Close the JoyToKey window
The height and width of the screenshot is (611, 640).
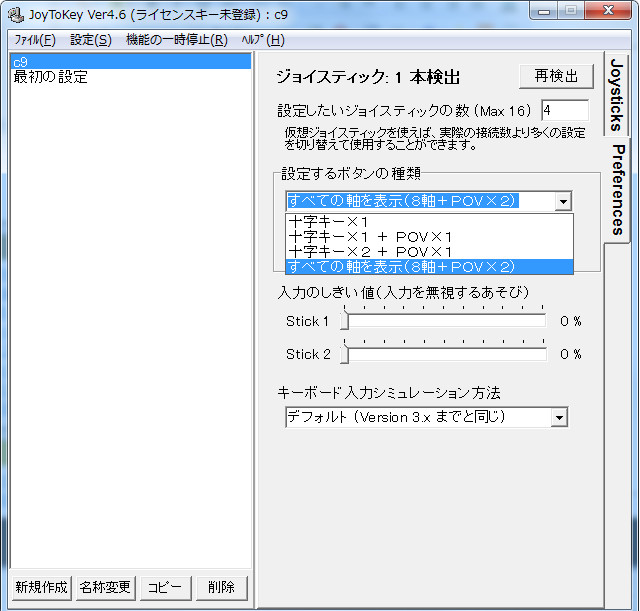(x=608, y=10)
